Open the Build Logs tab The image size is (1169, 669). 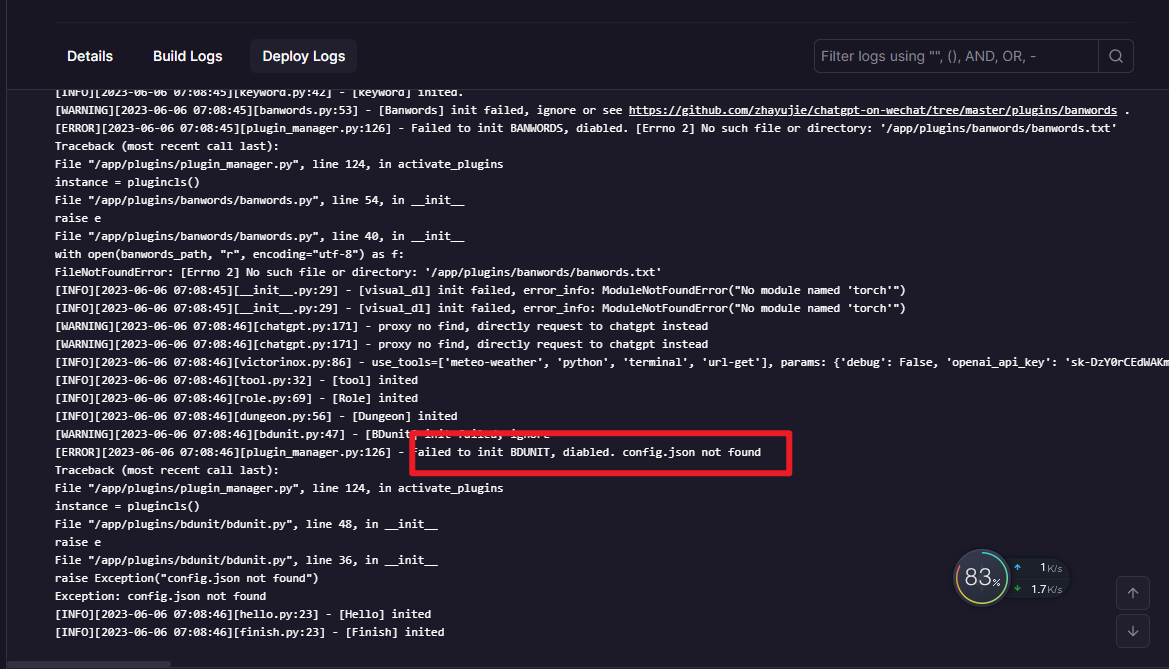pos(187,56)
